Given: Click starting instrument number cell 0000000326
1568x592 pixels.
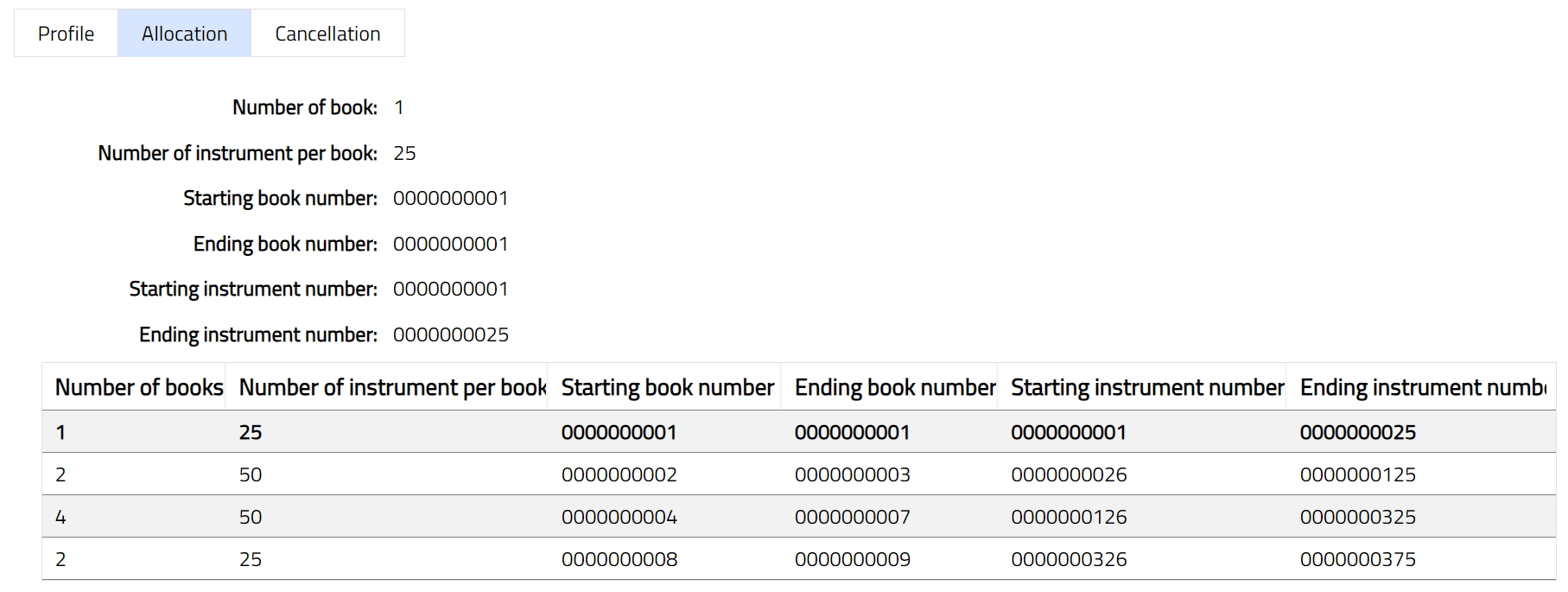Looking at the screenshot, I should coord(1069,559).
